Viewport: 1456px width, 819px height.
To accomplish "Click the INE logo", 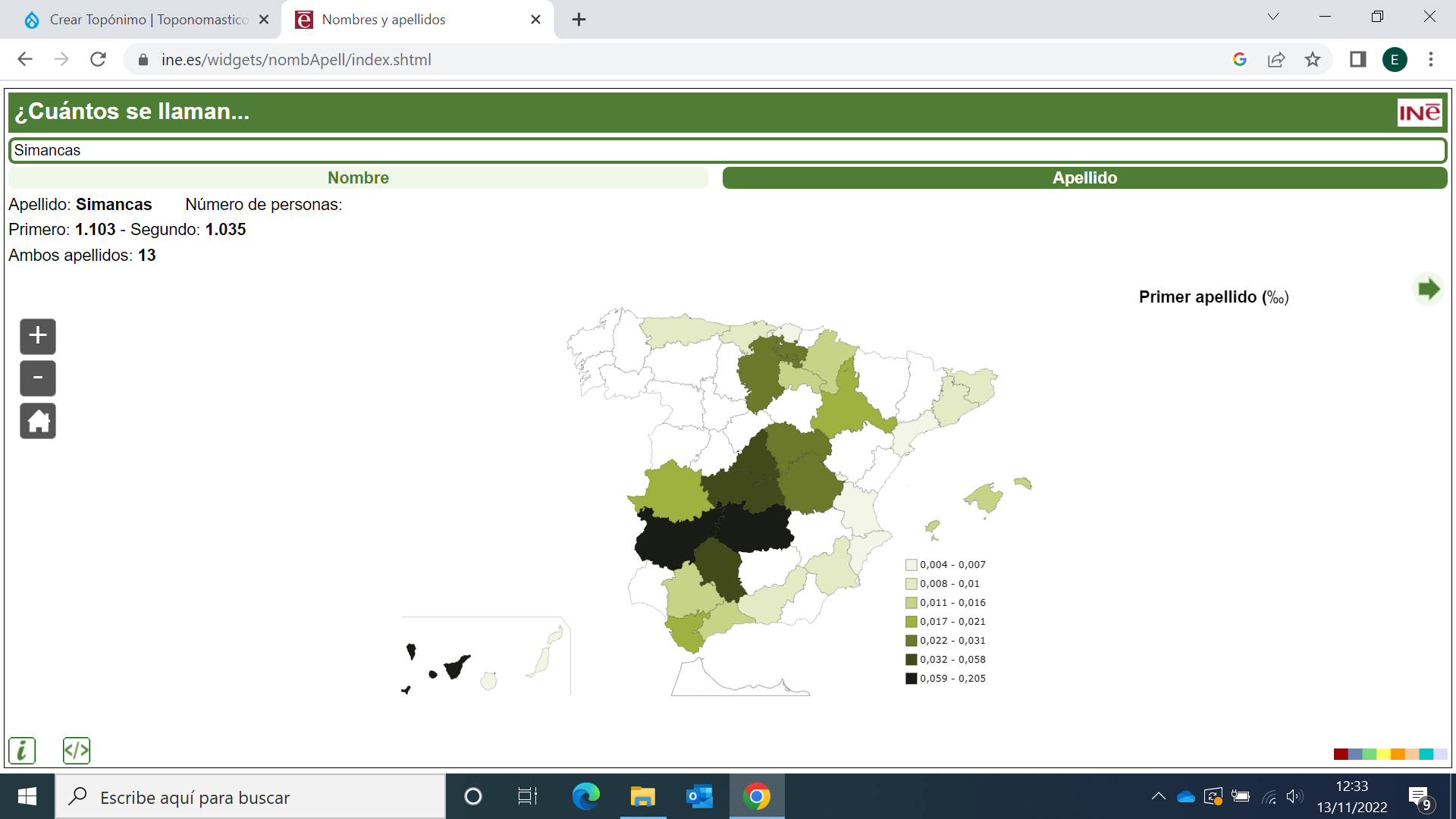I will tap(1419, 113).
